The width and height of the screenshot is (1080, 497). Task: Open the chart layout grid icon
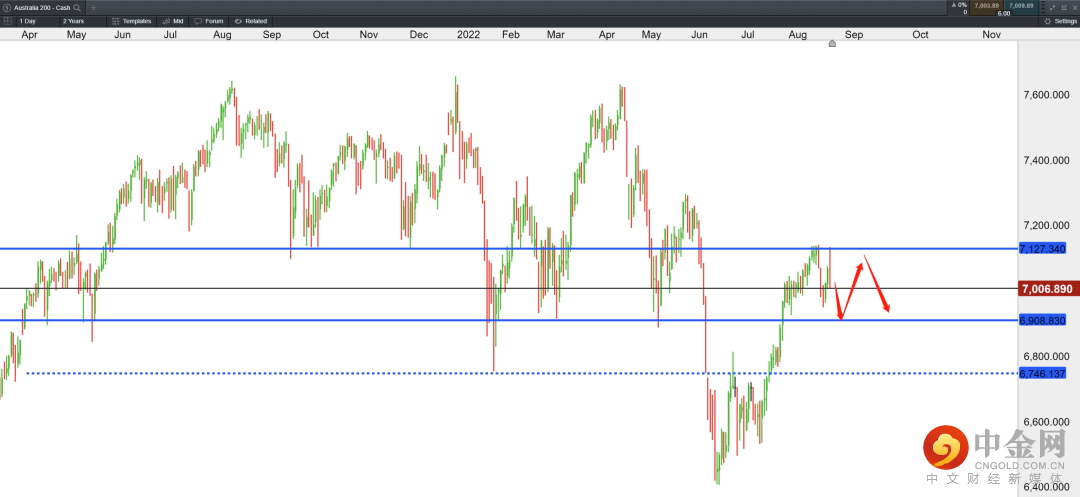7,21
